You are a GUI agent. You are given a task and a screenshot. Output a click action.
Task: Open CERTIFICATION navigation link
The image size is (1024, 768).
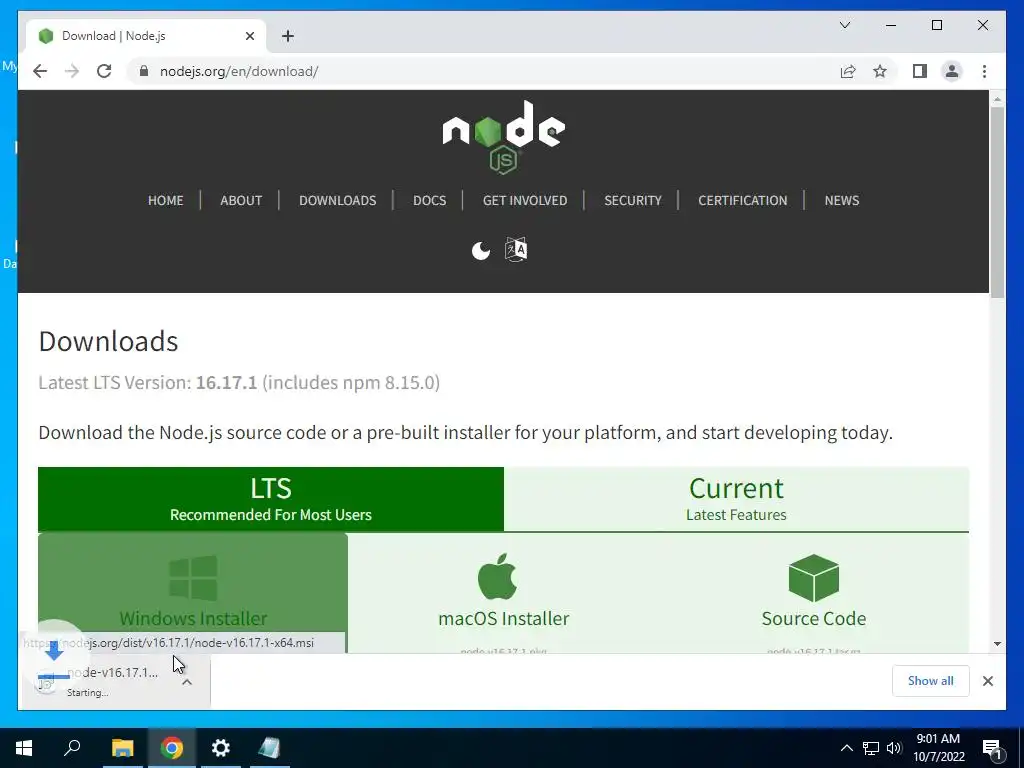click(743, 200)
